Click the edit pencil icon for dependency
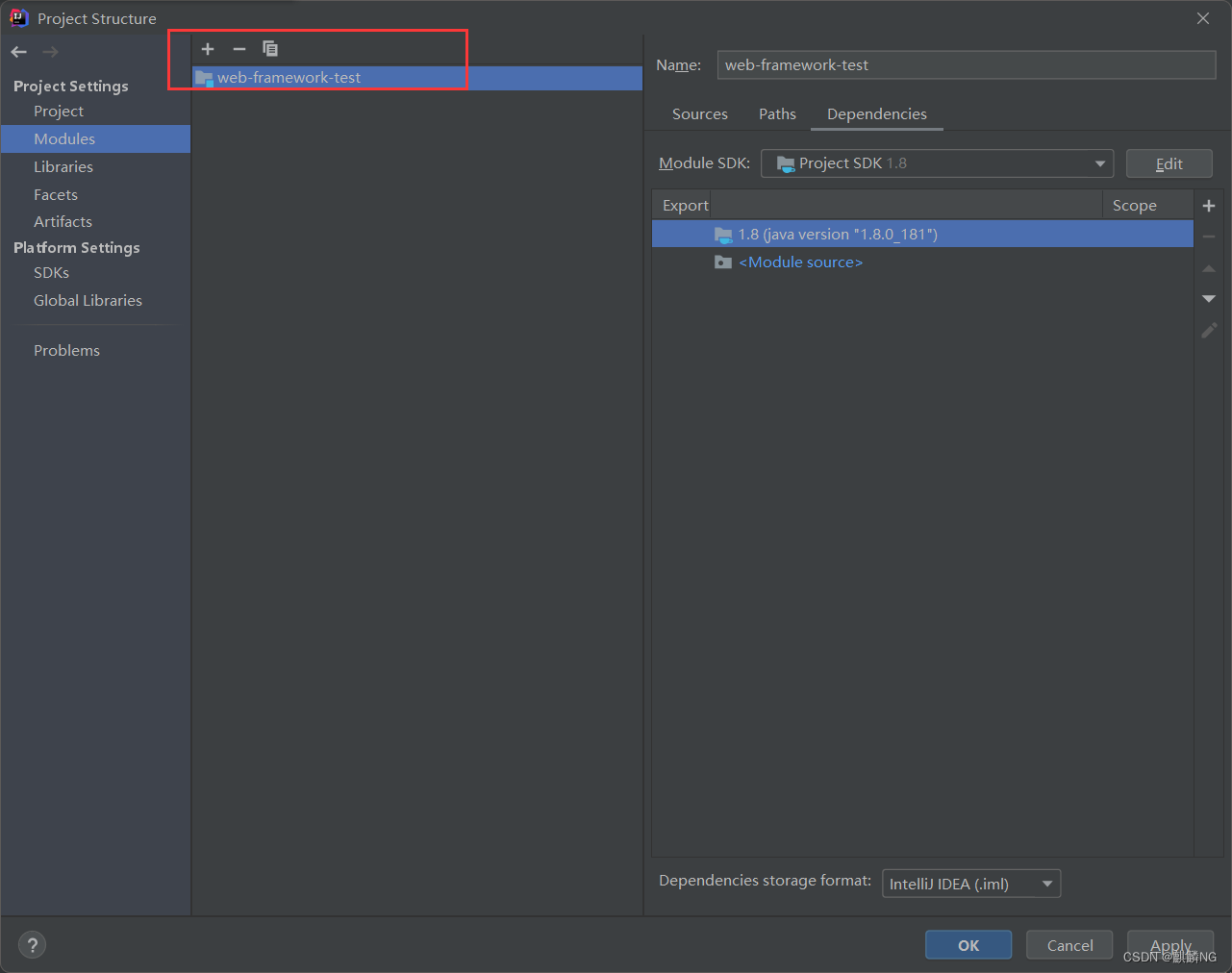The width and height of the screenshot is (1232, 973). click(1209, 330)
